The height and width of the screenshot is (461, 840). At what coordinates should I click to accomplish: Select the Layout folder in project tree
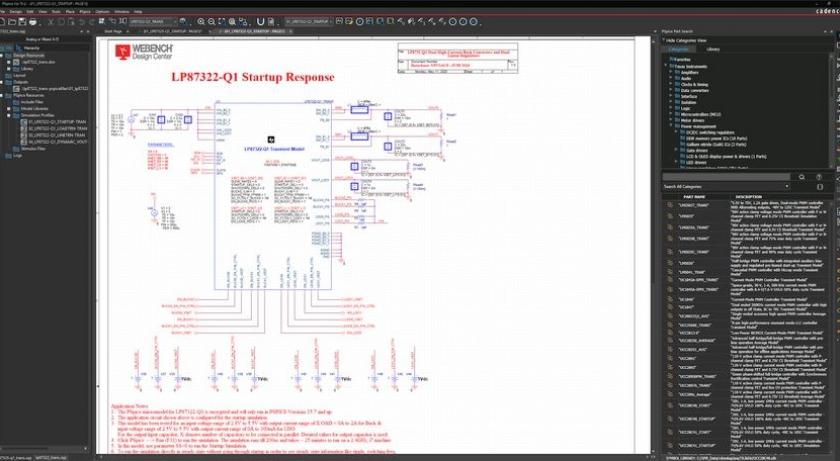pyautogui.click(x=19, y=75)
